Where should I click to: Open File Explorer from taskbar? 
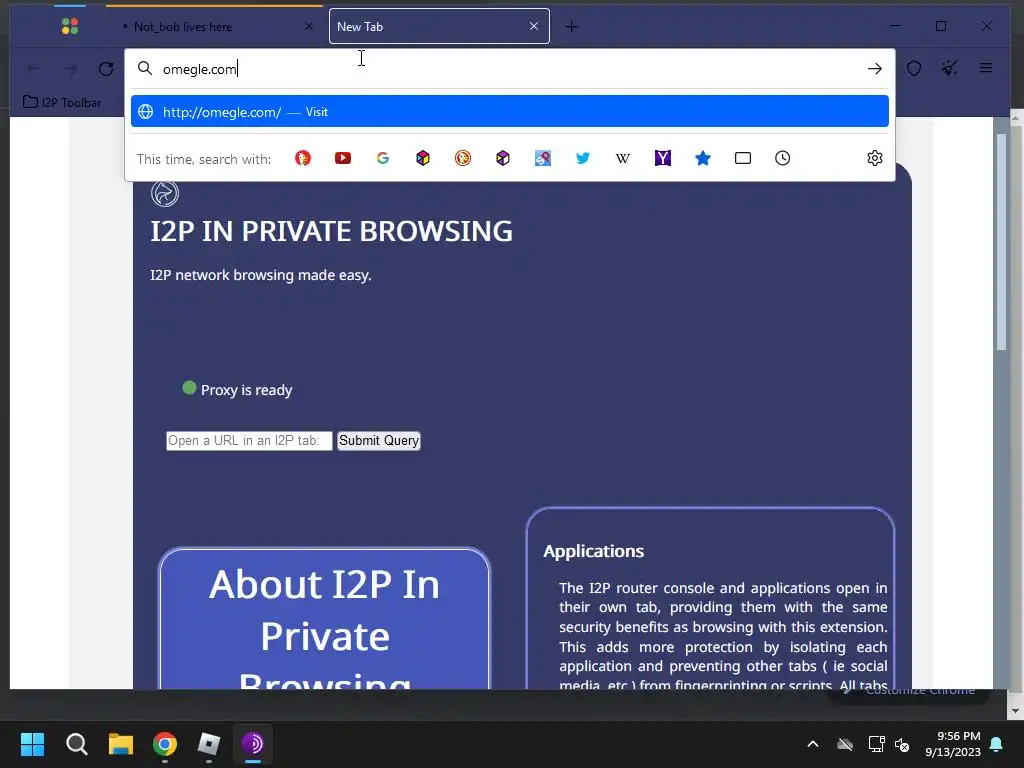(121, 744)
